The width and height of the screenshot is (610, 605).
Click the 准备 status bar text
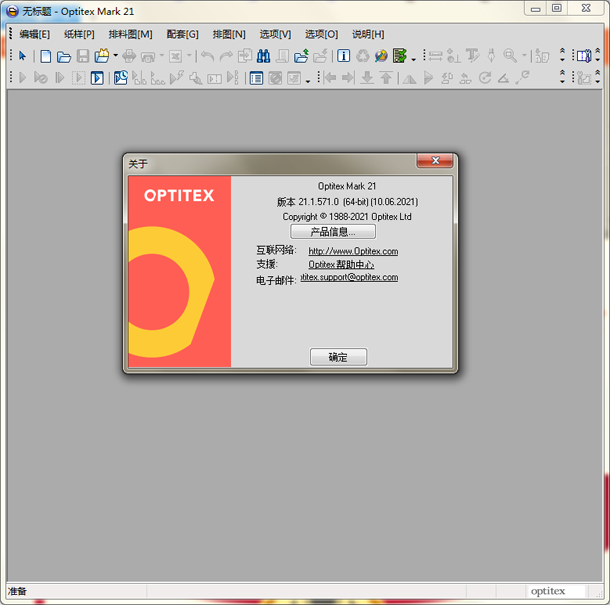[17, 591]
